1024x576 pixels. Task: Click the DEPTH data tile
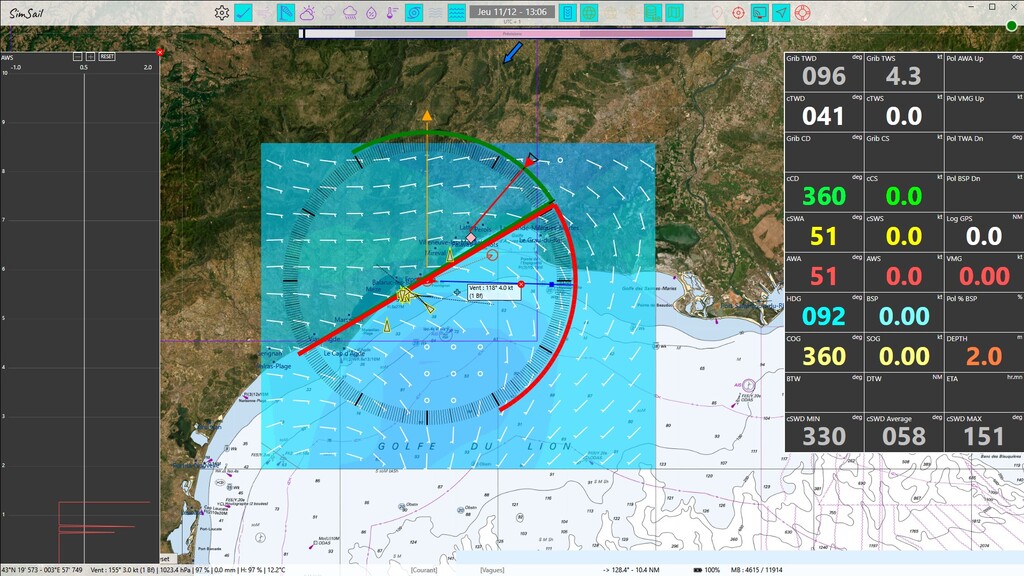[x=983, y=350]
